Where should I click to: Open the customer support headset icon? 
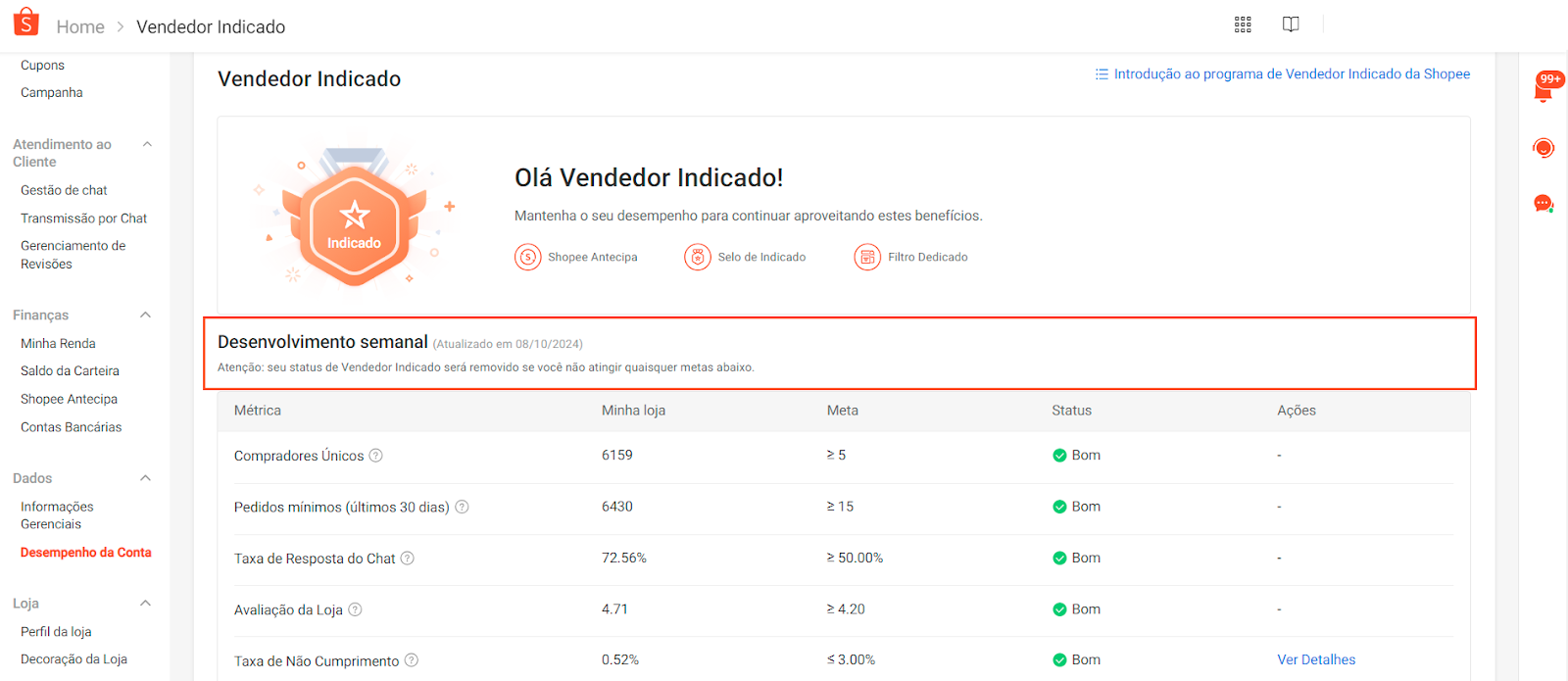point(1543,148)
